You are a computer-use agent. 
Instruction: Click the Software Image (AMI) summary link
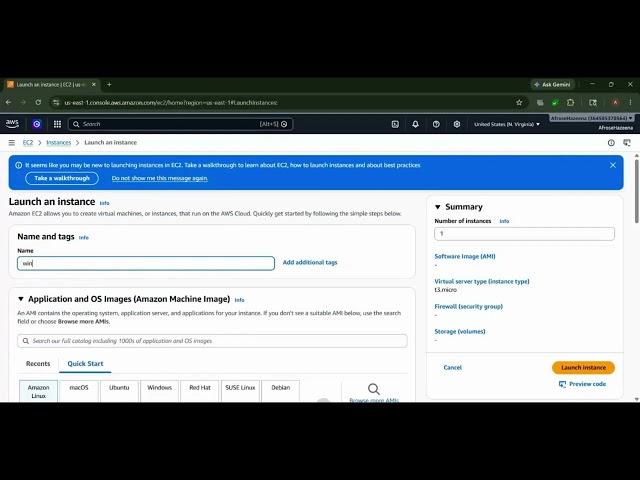(x=465, y=256)
